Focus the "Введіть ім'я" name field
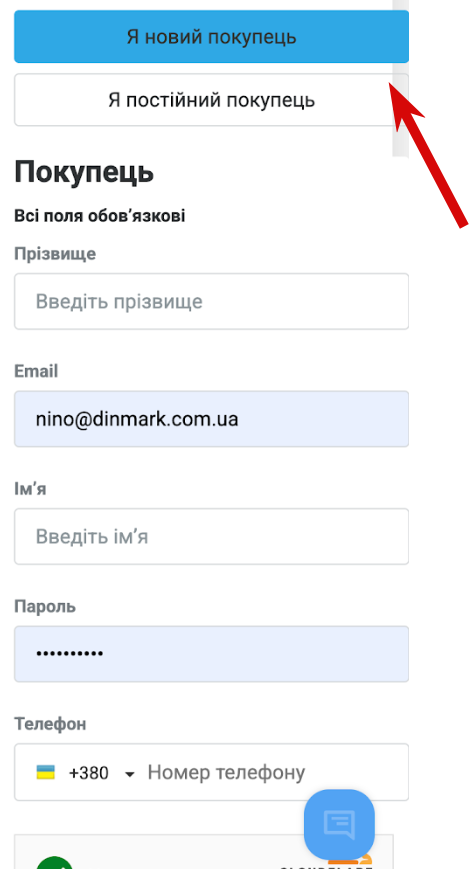This screenshot has height=869, width=469. click(211, 536)
